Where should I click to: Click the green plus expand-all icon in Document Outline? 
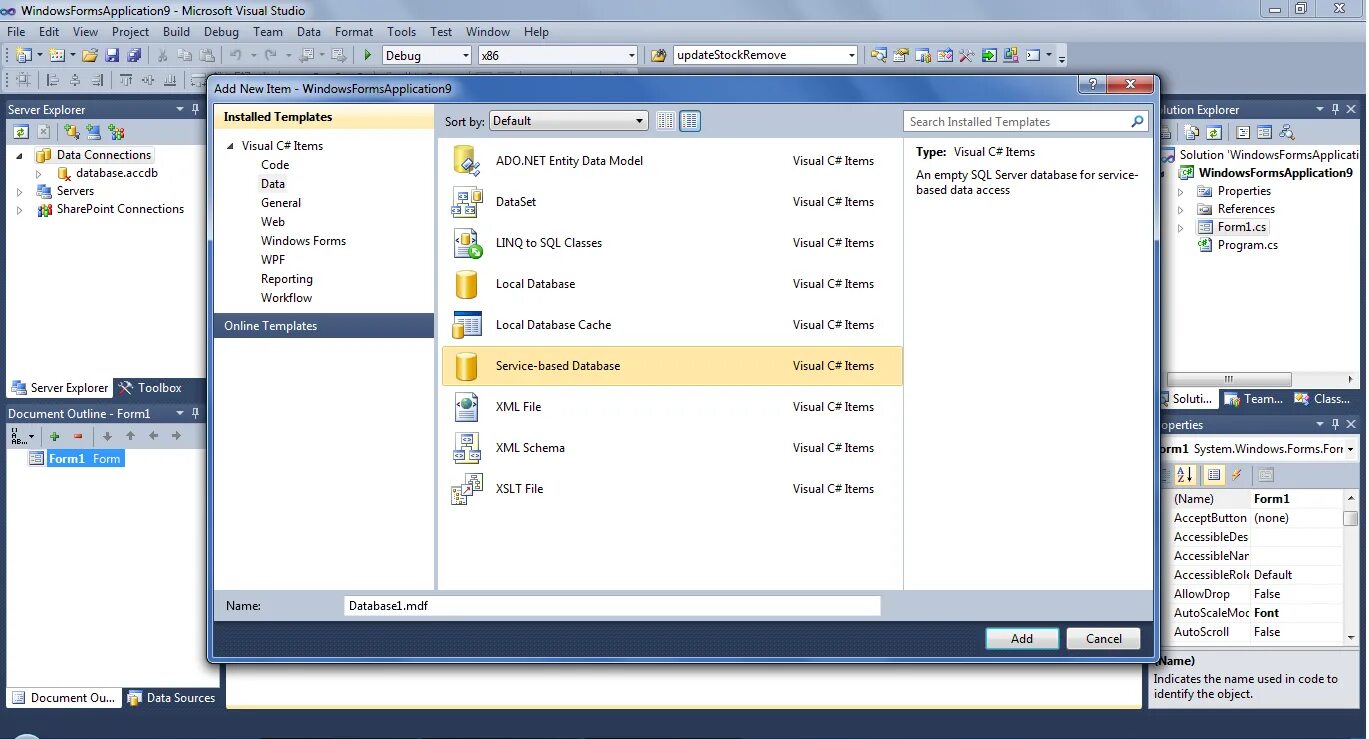(54, 436)
